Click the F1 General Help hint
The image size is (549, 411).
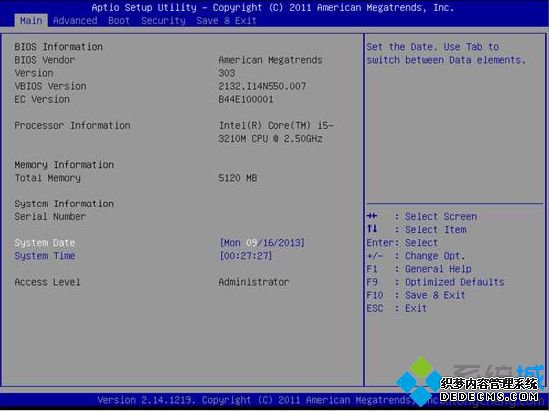[419, 269]
